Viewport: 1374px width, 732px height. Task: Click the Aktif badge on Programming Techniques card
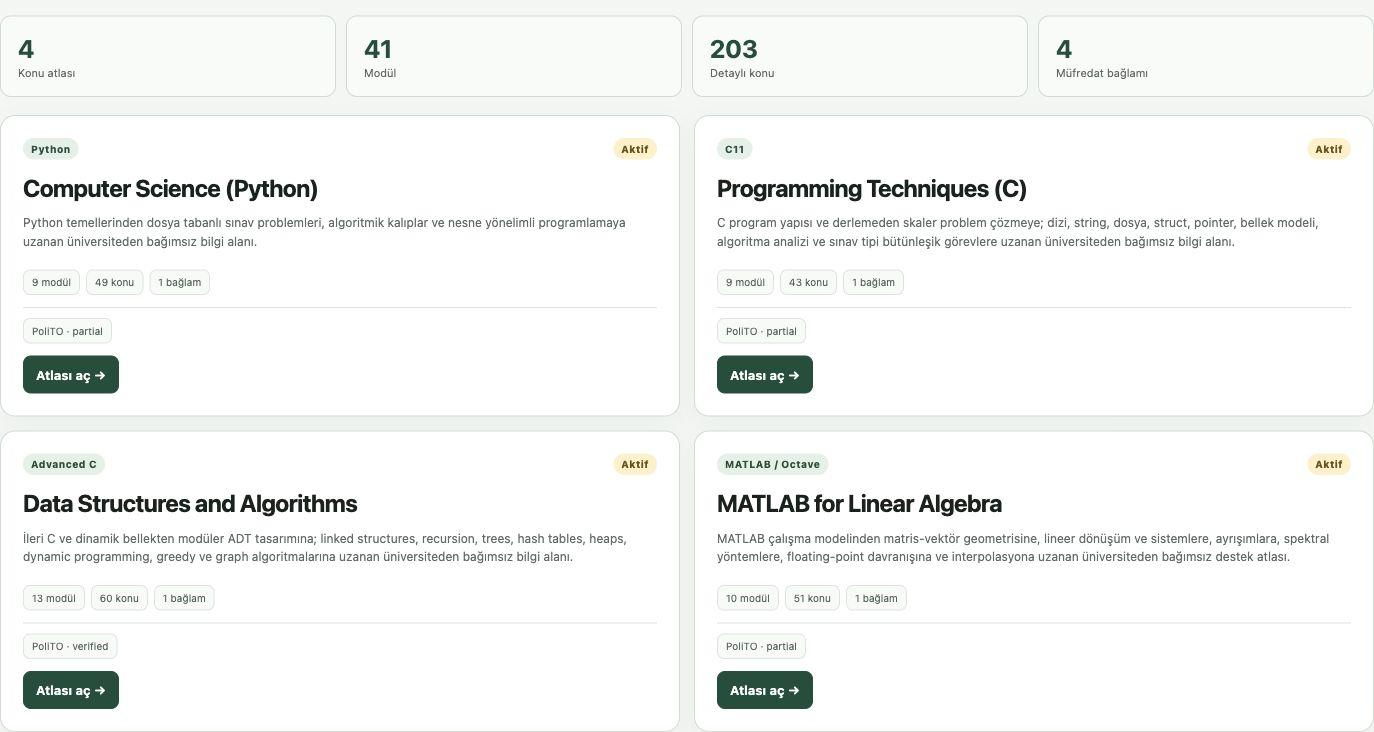tap(1329, 149)
